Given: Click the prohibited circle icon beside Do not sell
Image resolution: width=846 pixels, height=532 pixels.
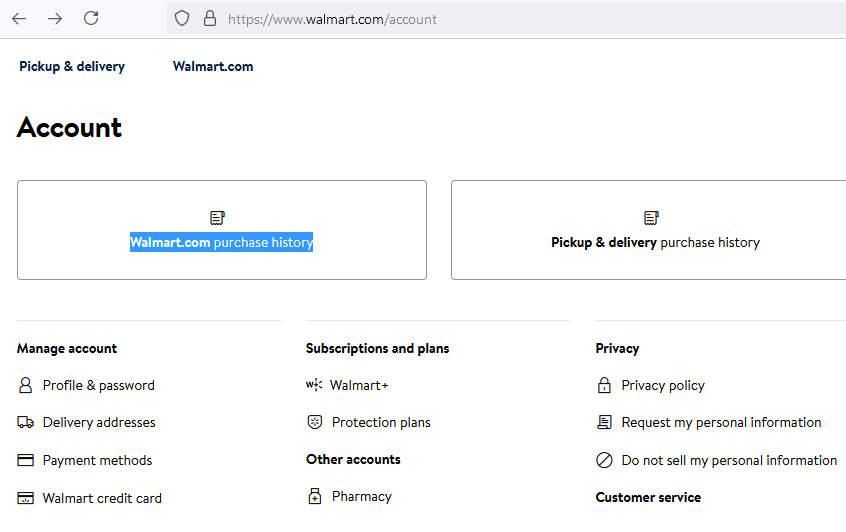Looking at the screenshot, I should [604, 460].
